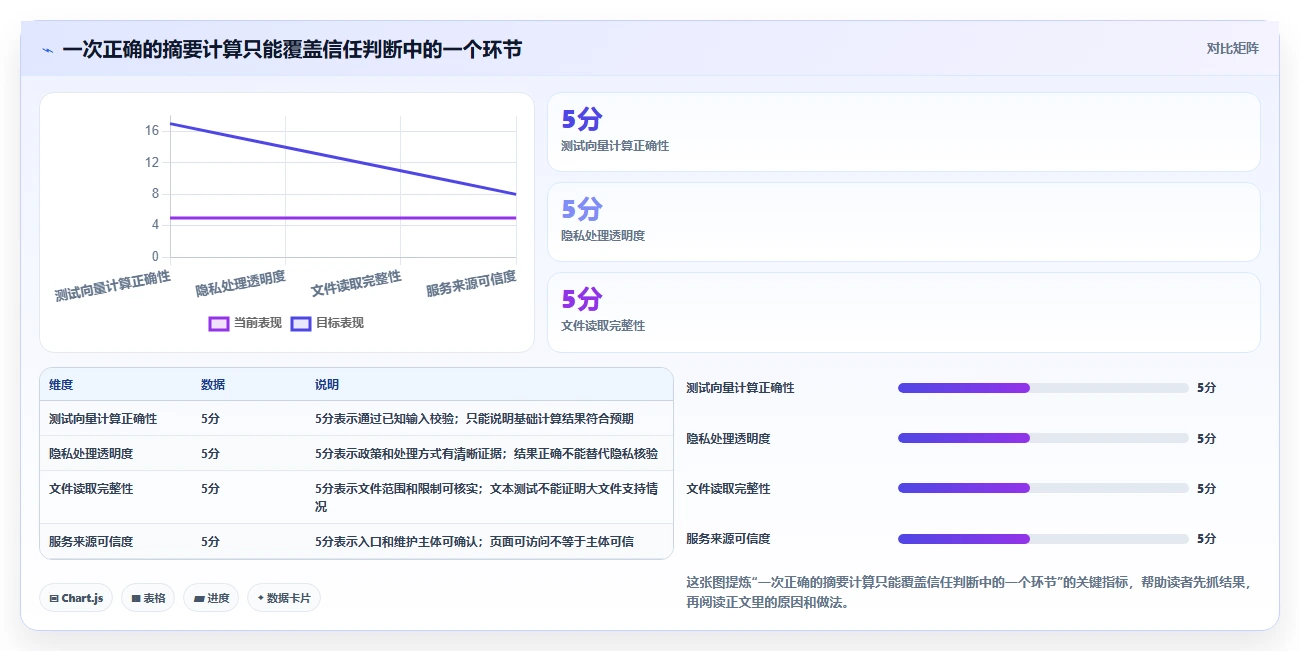1300x651 pixels.
Task: Click the summary paragraph starting 这张图提炼
Action: (x=969, y=592)
